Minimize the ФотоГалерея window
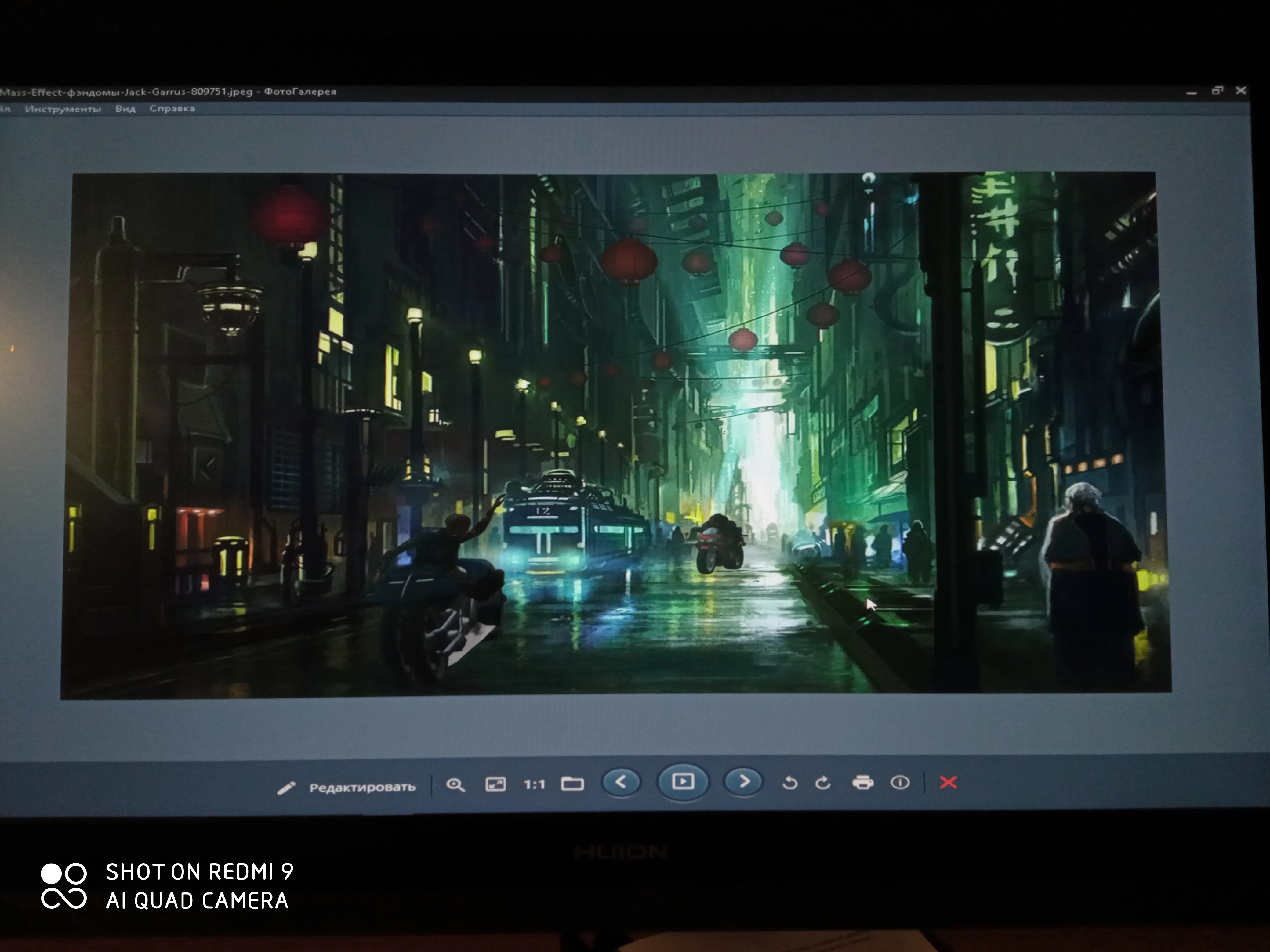This screenshot has width=1270, height=952. tap(1191, 91)
